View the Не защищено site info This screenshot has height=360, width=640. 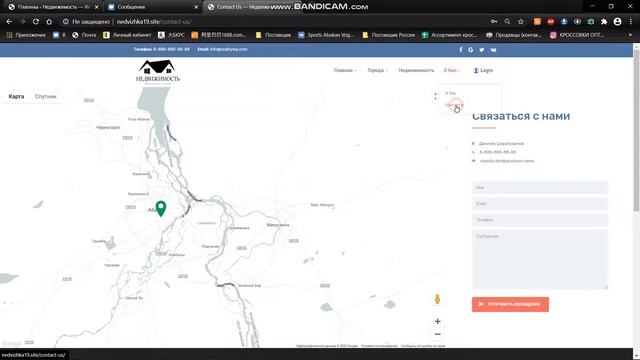click(87, 22)
